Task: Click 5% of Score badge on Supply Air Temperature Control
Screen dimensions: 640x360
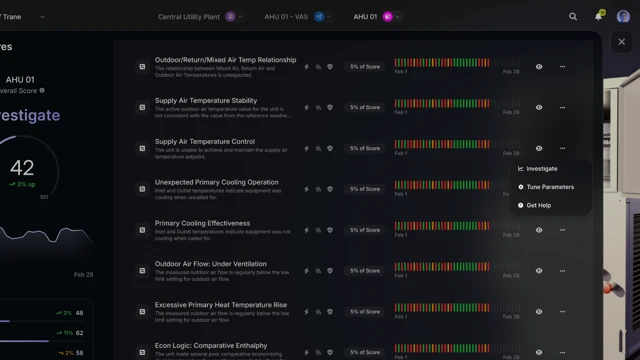Action: [364, 148]
